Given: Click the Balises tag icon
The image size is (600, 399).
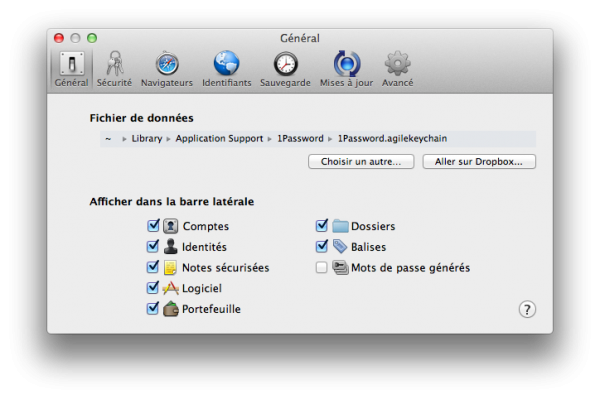Looking at the screenshot, I should 340,247.
